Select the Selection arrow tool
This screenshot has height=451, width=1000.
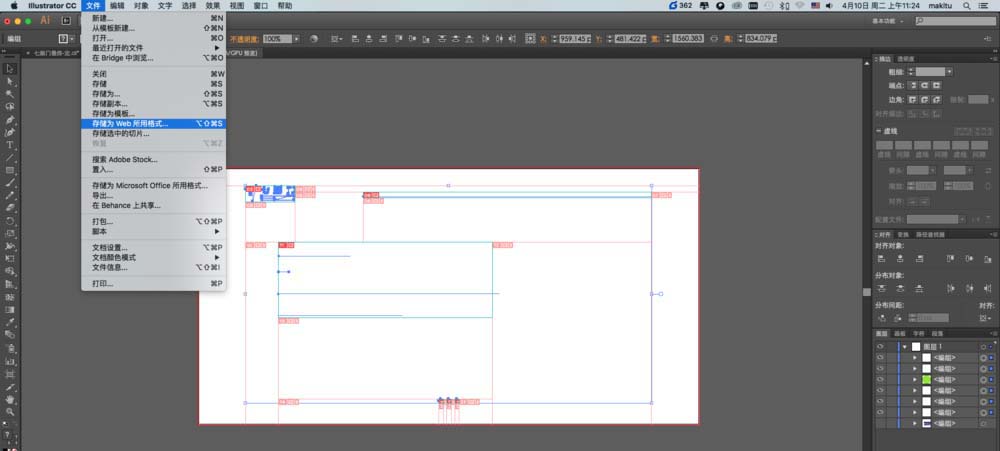[9, 68]
